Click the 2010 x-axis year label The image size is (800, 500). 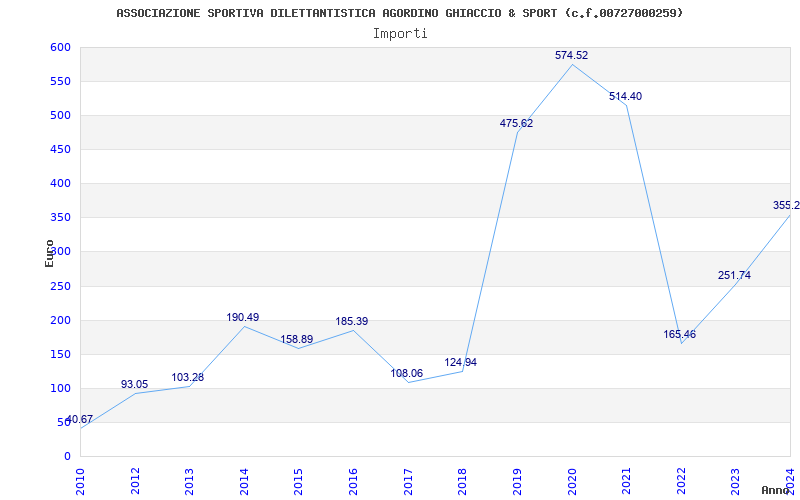tap(80, 481)
